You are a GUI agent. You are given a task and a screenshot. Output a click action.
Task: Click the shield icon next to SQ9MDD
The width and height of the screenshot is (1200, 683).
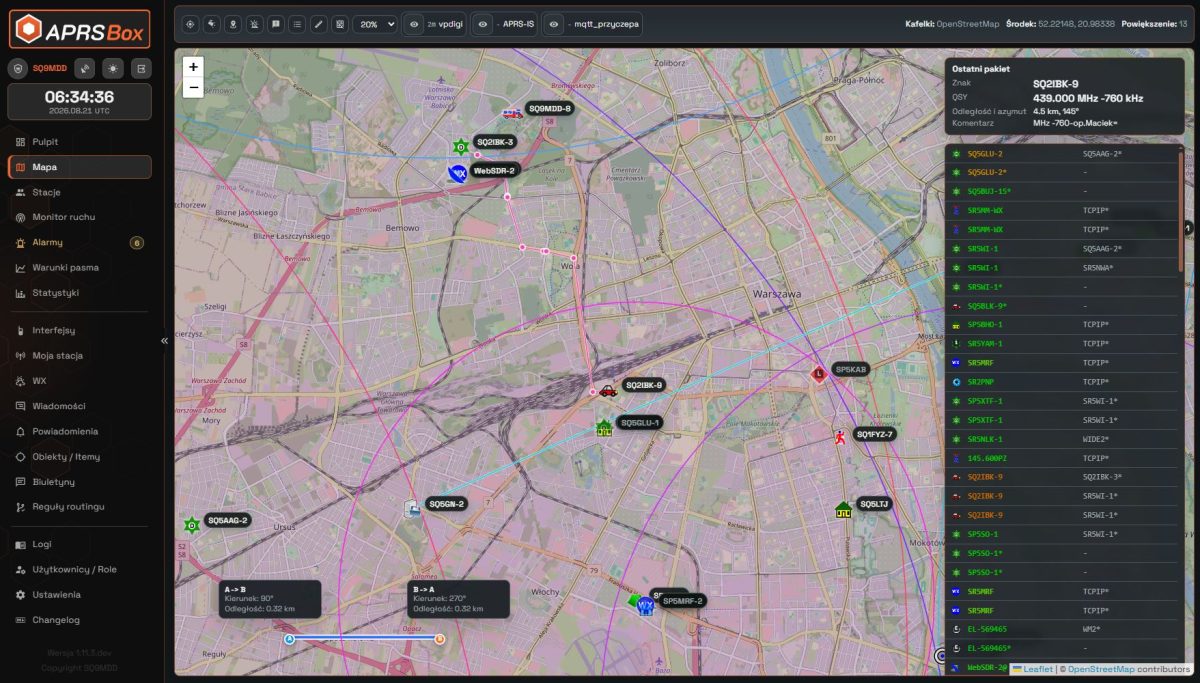tap(19, 68)
